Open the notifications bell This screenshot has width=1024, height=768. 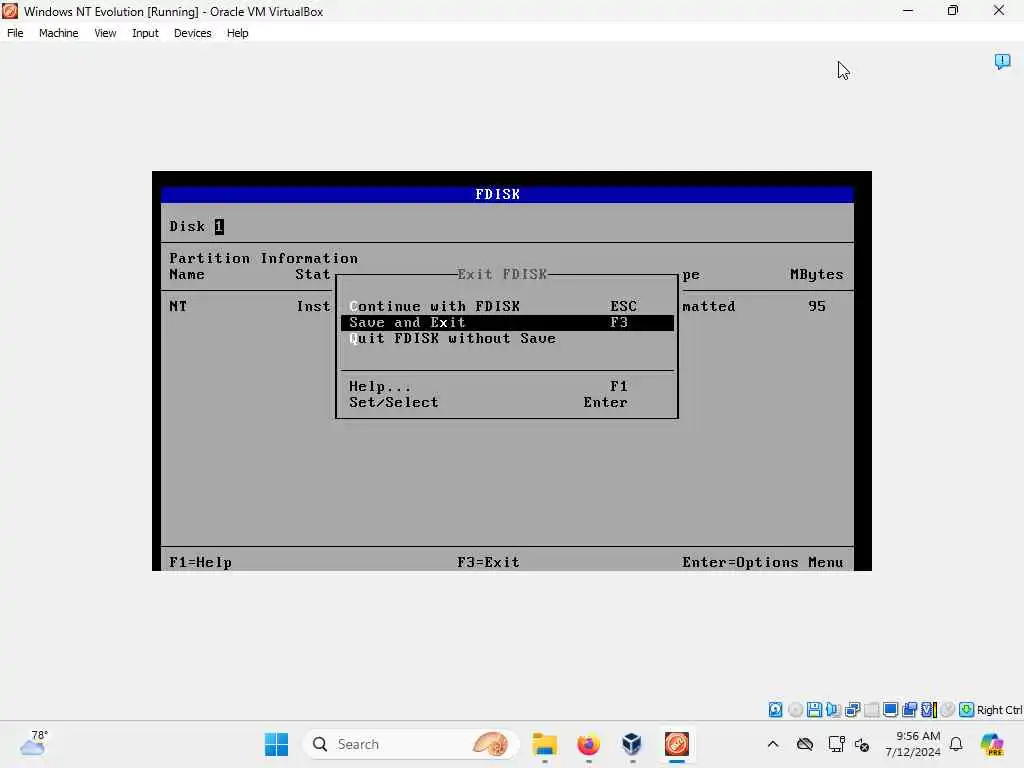pos(956,744)
